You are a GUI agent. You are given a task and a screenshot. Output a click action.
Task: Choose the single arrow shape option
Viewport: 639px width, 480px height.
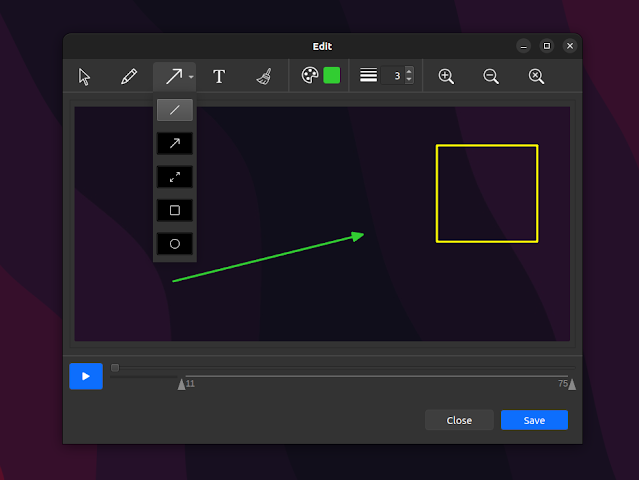pyautogui.click(x=175, y=144)
